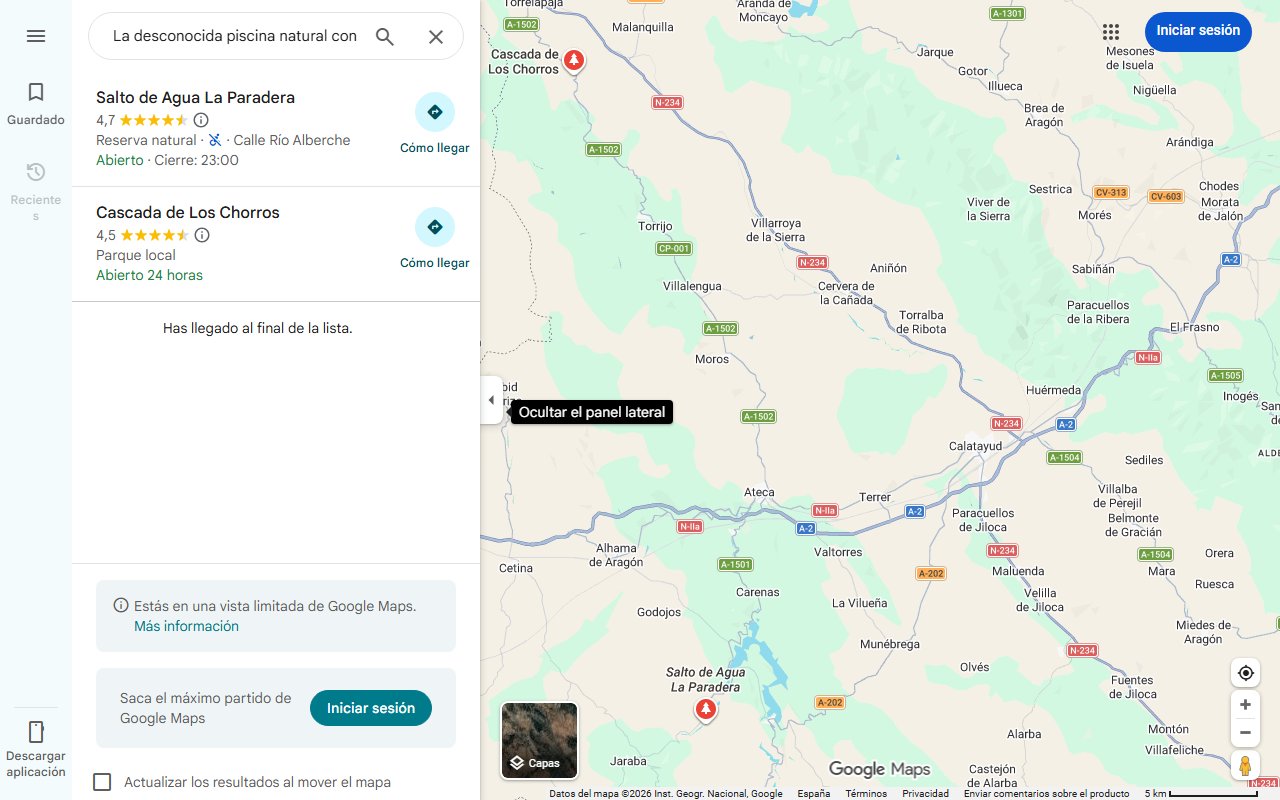Open the Privacidad footer link

(x=926, y=793)
